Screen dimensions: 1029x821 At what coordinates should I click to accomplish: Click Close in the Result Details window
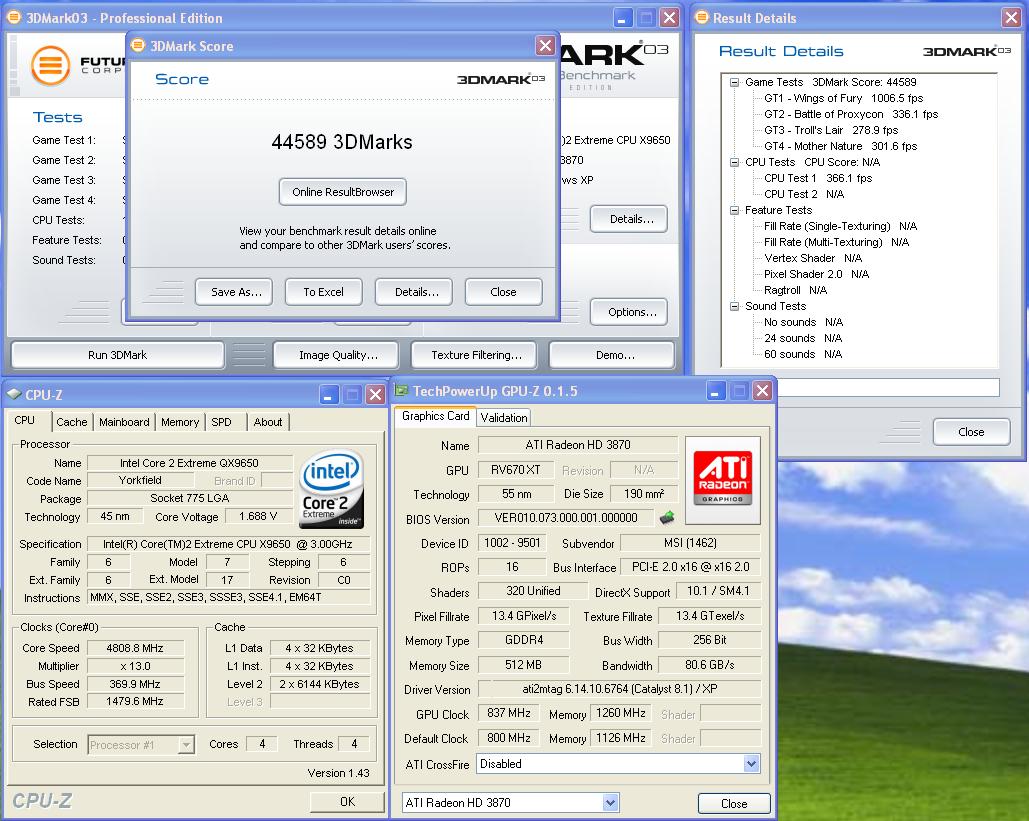point(971,432)
